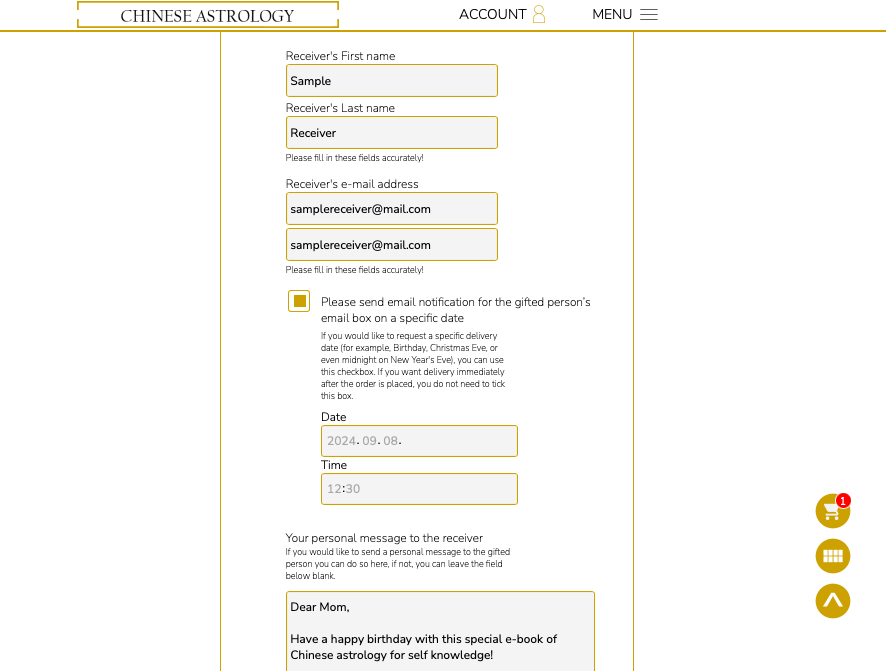This screenshot has width=886, height=671.
Task: Click the scroll-to-top arrow icon
Action: click(833, 601)
